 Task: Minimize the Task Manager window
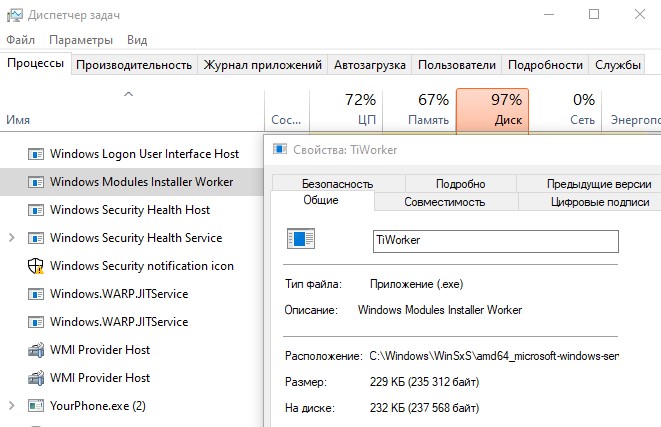tap(549, 14)
